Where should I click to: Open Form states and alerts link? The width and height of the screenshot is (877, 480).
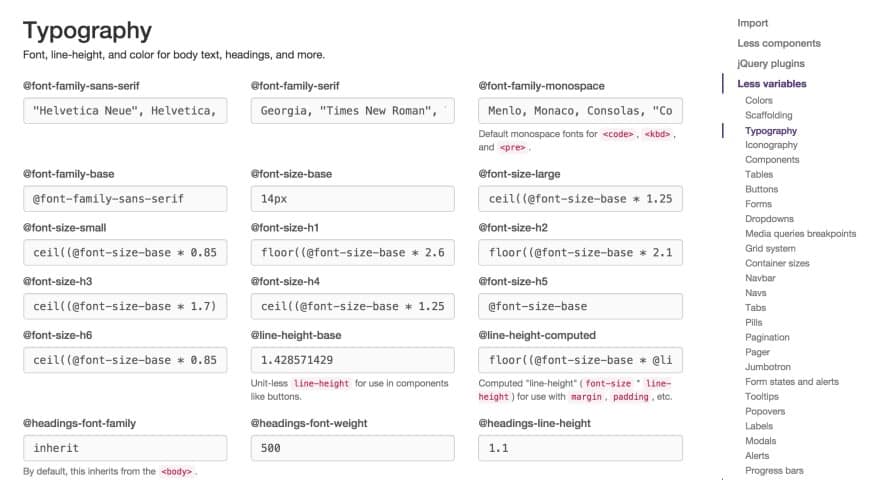pos(791,382)
